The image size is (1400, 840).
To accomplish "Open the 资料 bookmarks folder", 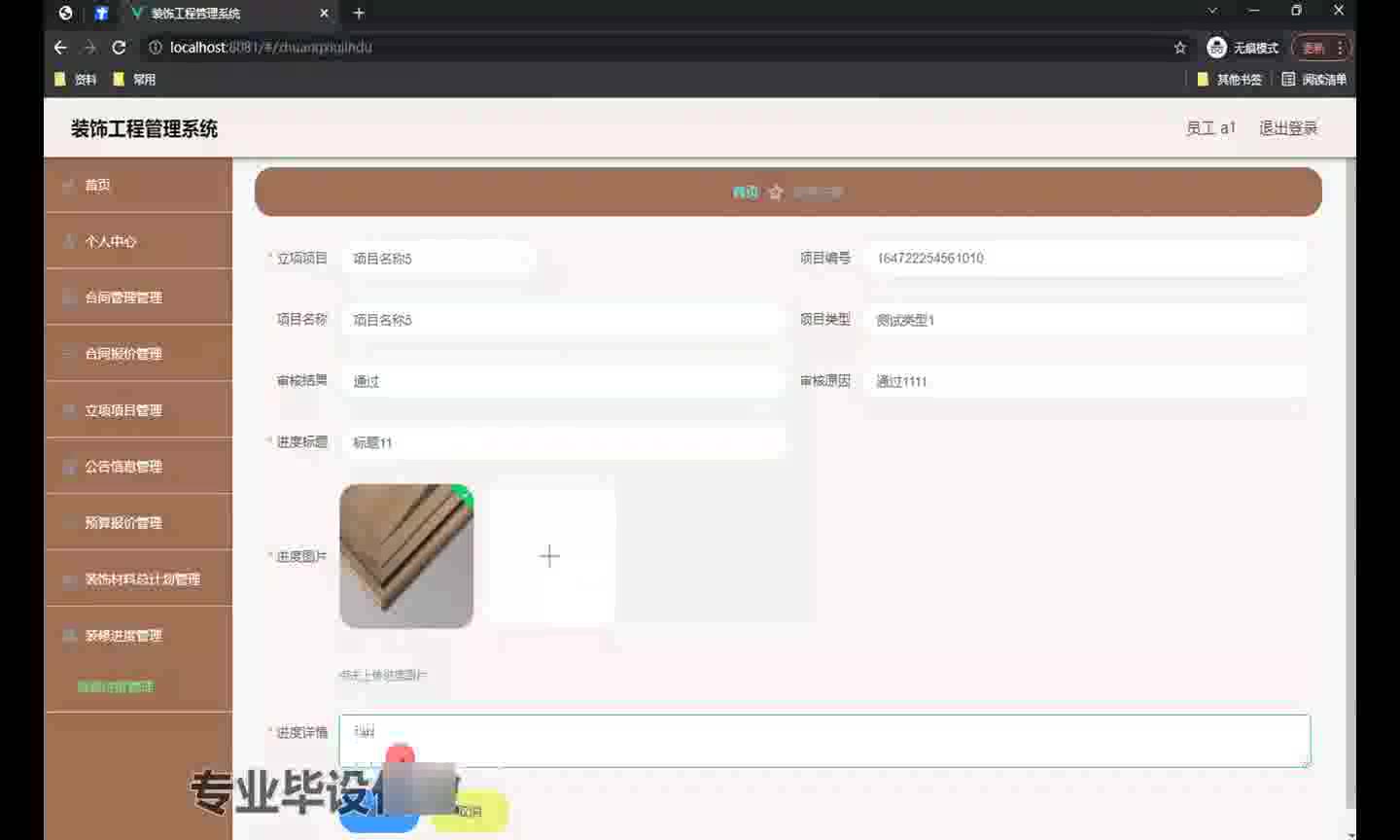I will [76, 79].
